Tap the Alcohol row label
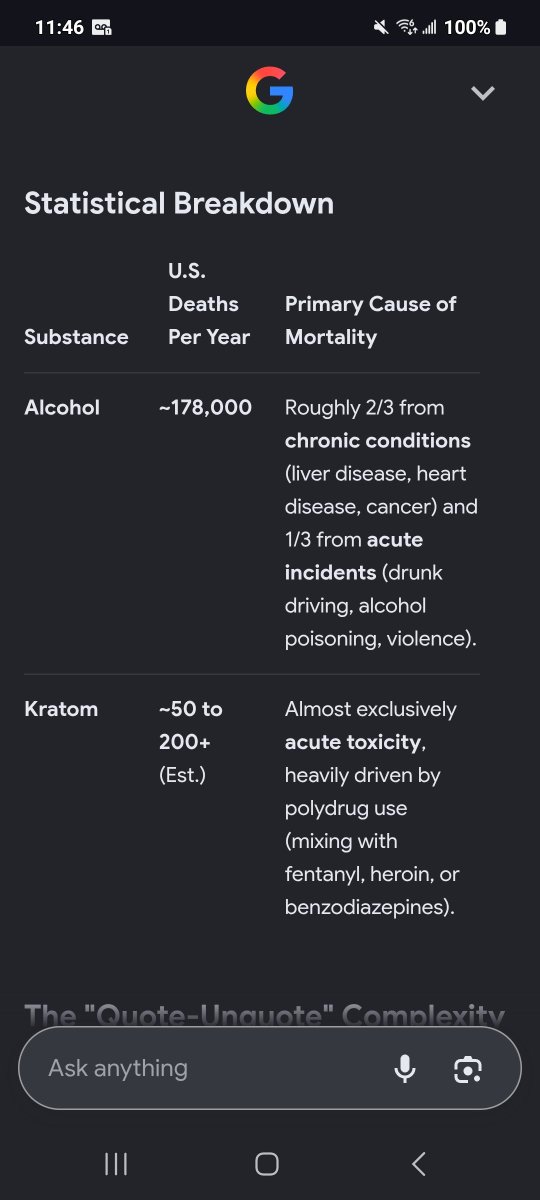 [62, 407]
